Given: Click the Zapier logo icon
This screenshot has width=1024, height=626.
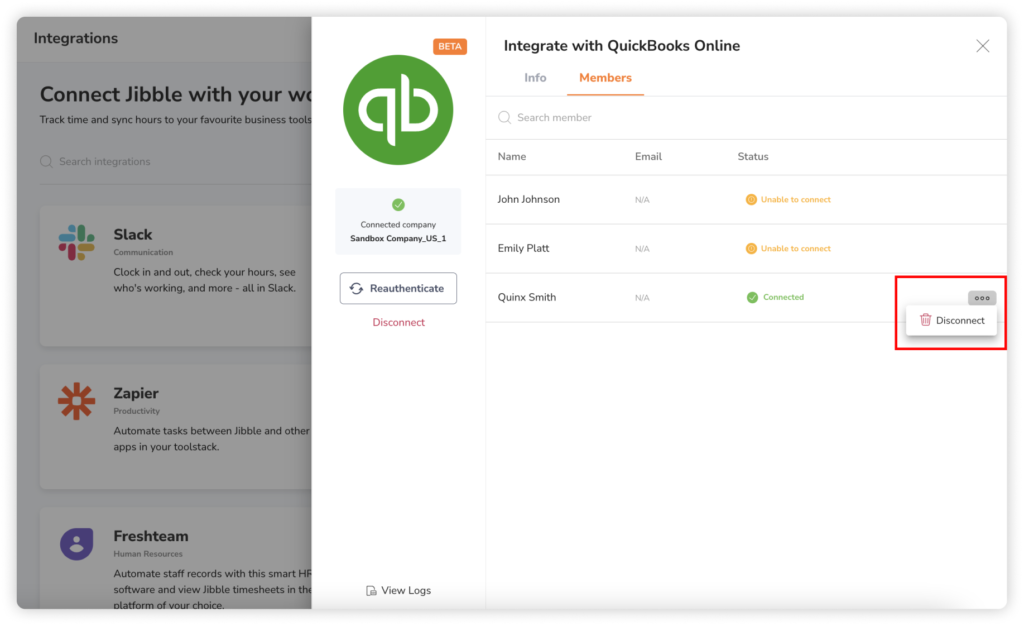Looking at the screenshot, I should coord(76,401).
